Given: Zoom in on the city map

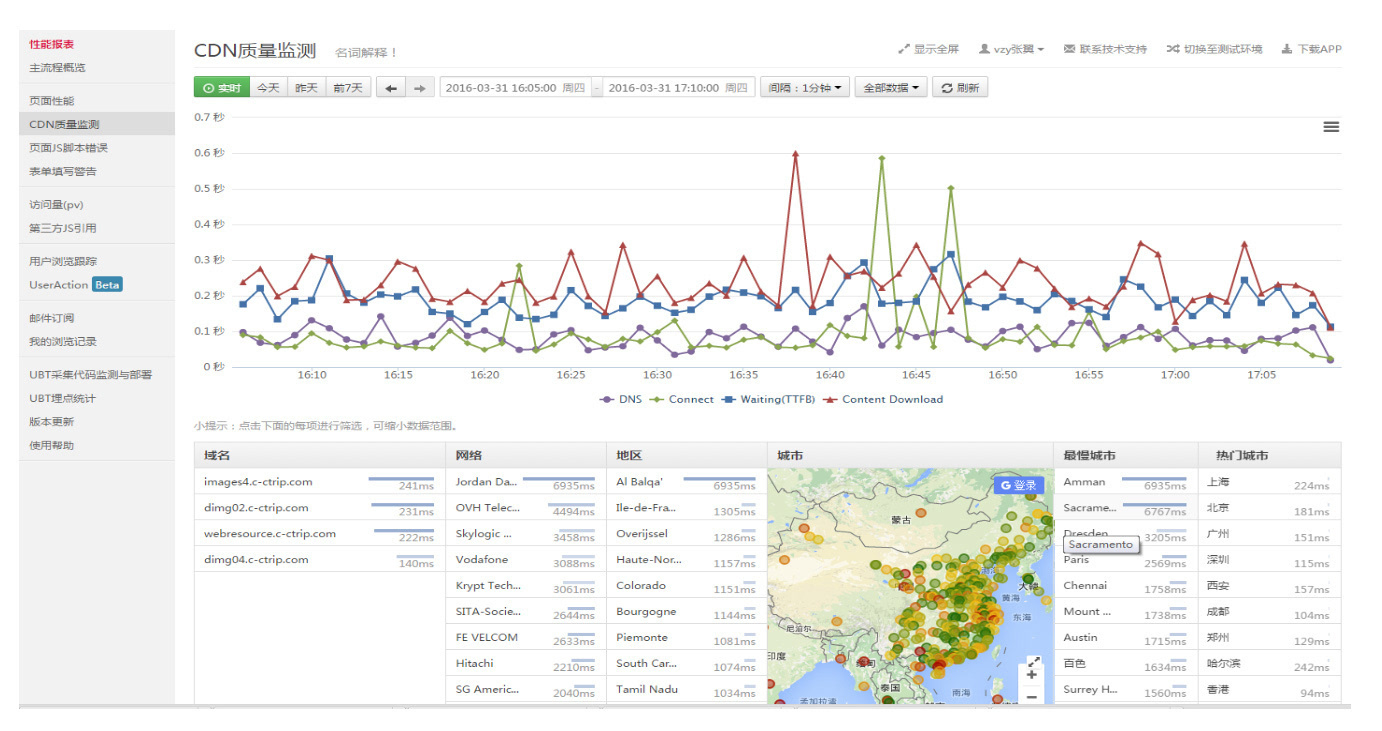Looking at the screenshot, I should tap(1032, 675).
